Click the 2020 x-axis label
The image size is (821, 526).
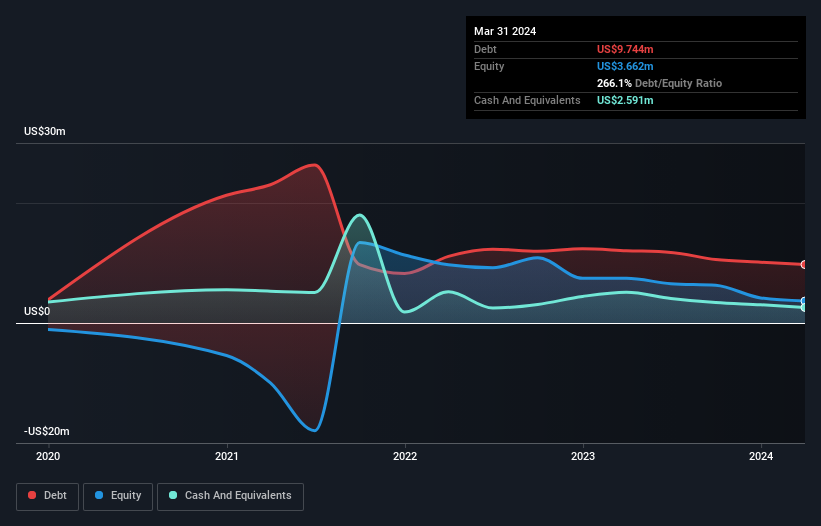[48, 456]
